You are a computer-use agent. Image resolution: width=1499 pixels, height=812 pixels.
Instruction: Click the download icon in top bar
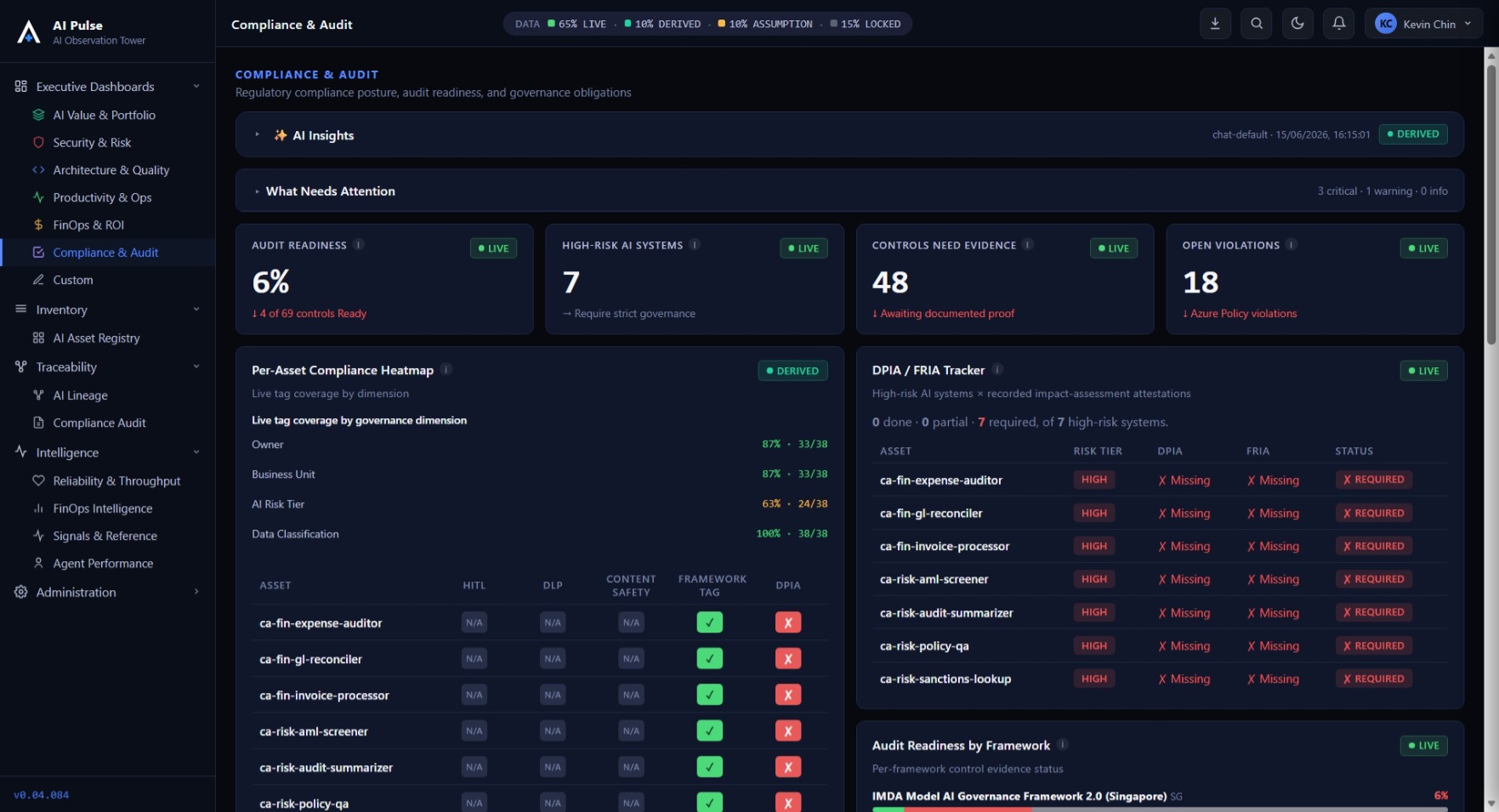tap(1215, 24)
